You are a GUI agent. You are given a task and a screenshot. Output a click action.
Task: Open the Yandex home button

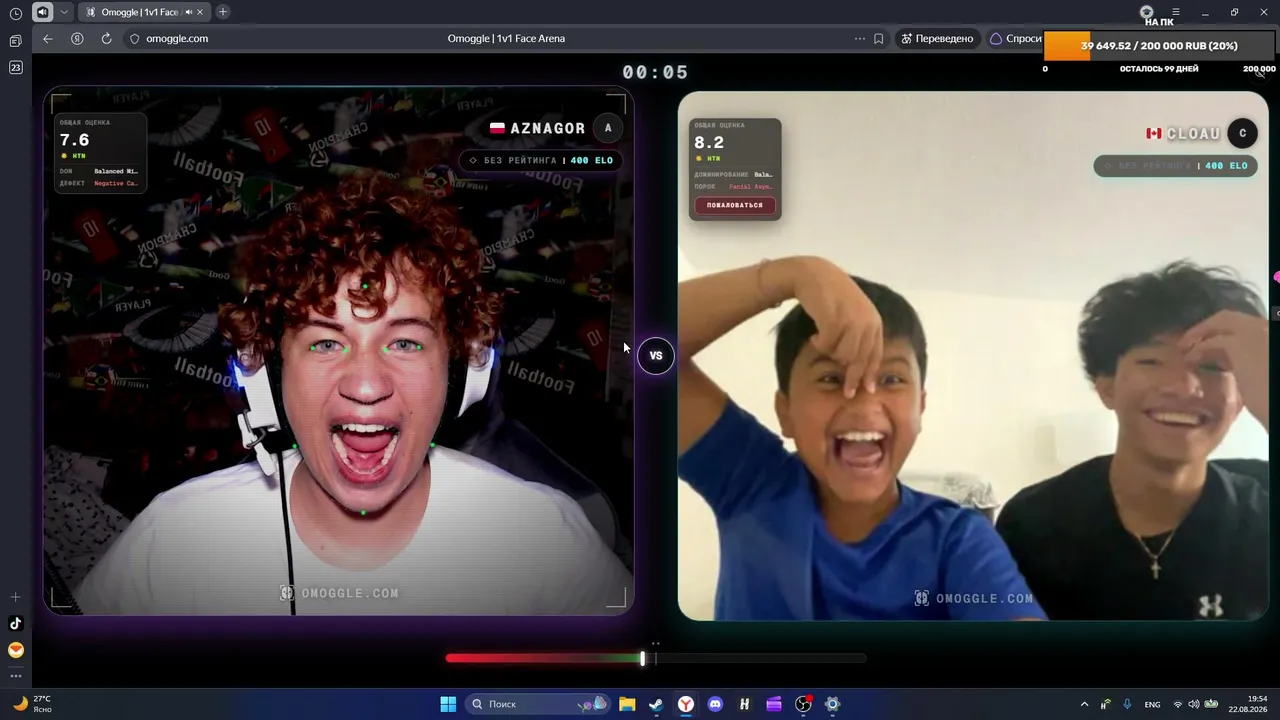pyautogui.click(x=77, y=39)
